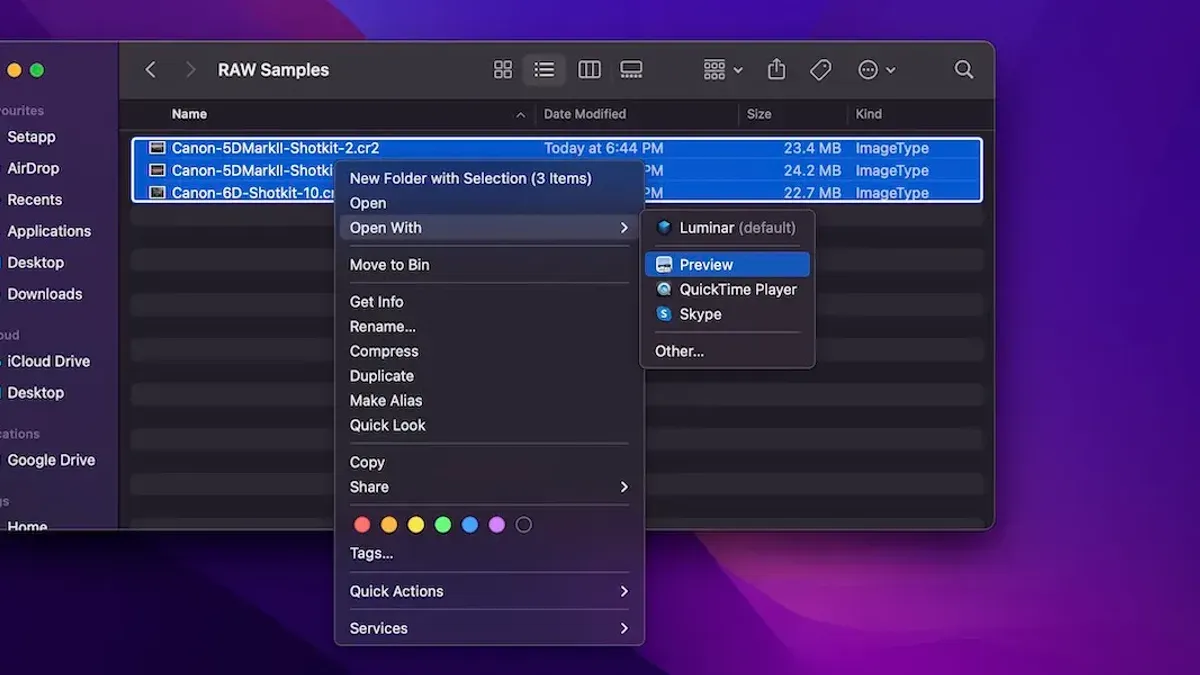Click the 23.4 MB size cell
The width and height of the screenshot is (1200, 675).
pyautogui.click(x=812, y=148)
